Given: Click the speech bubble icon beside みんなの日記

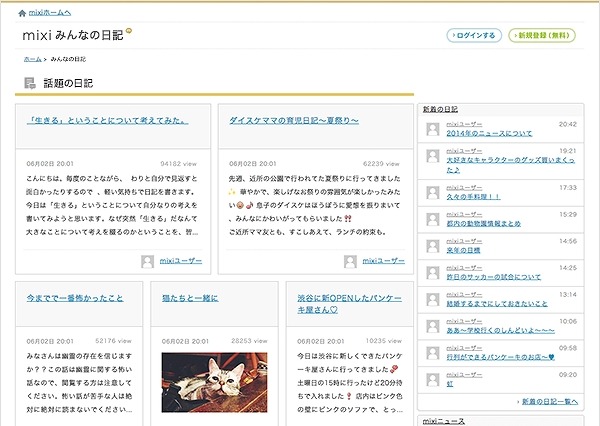Looking at the screenshot, I should 129,31.
